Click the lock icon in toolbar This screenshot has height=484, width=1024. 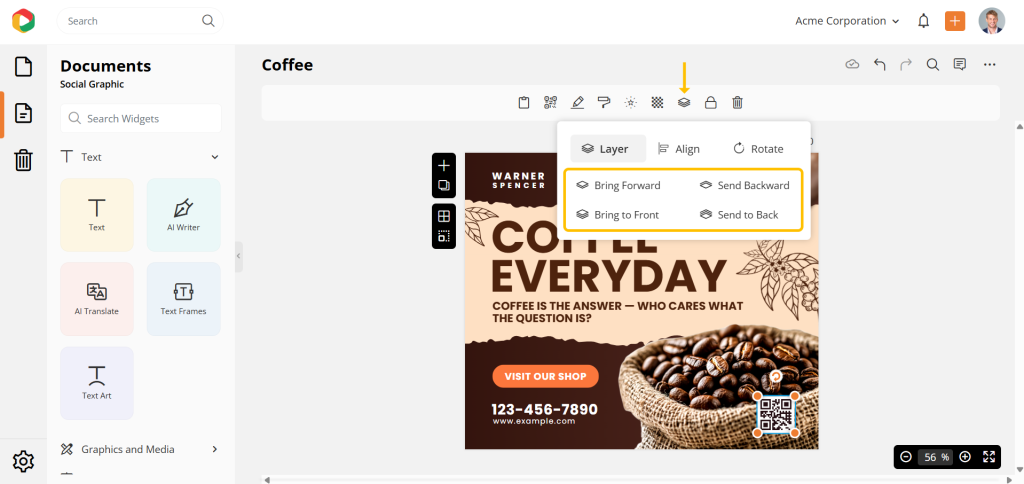click(711, 103)
